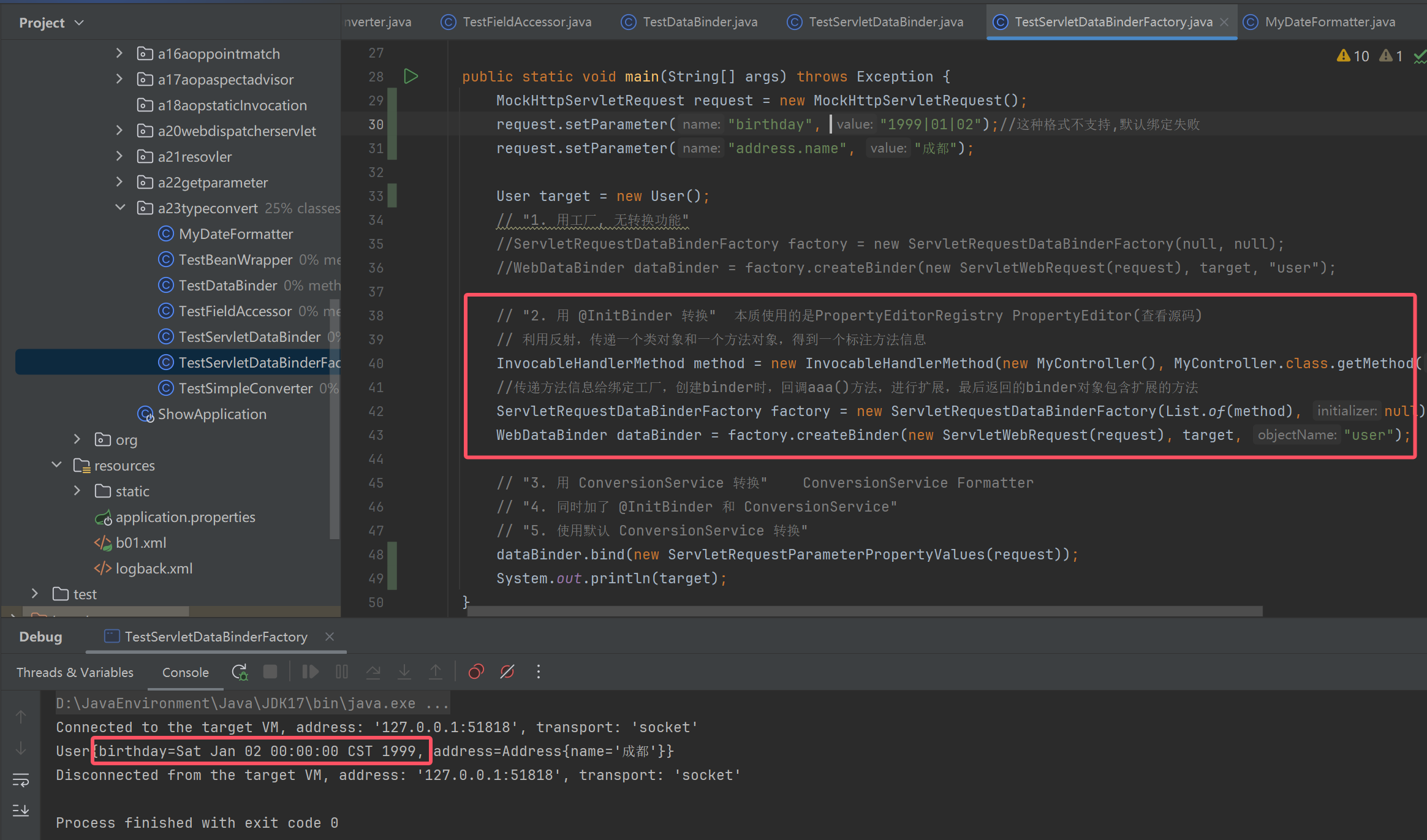Switch to TestFieldAccessor.java tab
The image size is (1427, 840).
pyautogui.click(x=517, y=22)
